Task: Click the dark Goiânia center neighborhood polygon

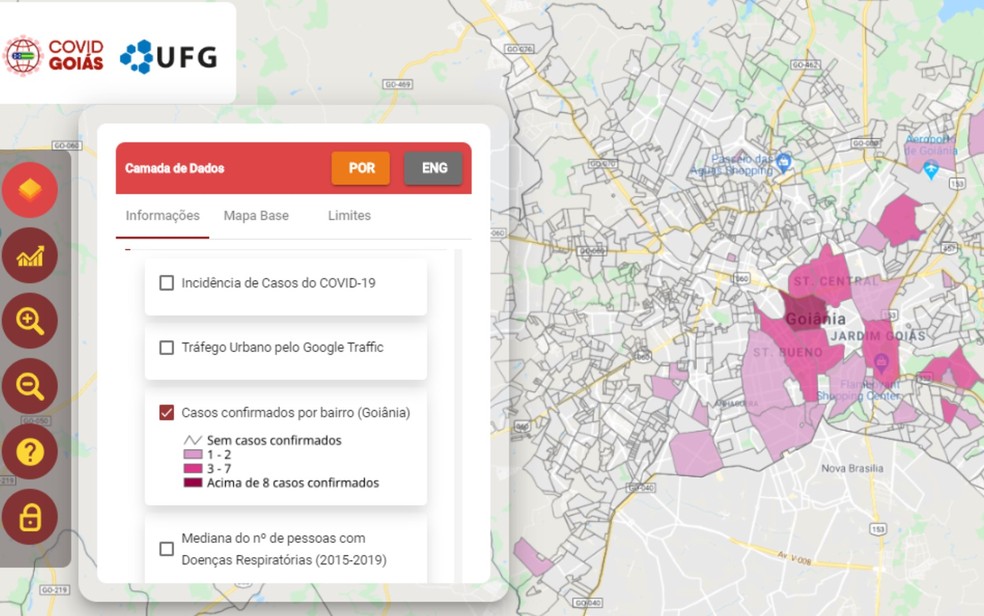Action: point(805,312)
